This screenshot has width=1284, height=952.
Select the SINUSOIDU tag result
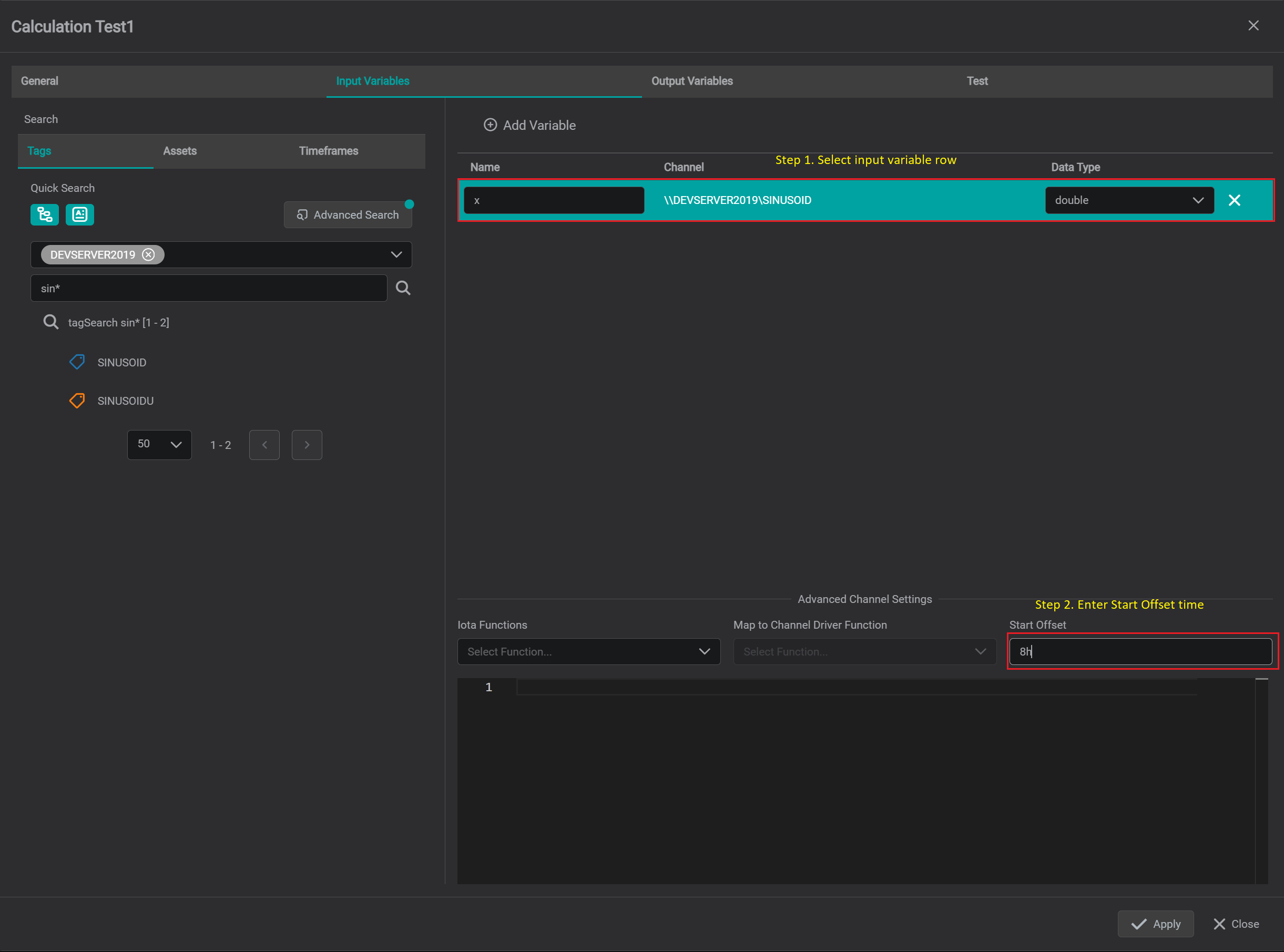pos(125,401)
